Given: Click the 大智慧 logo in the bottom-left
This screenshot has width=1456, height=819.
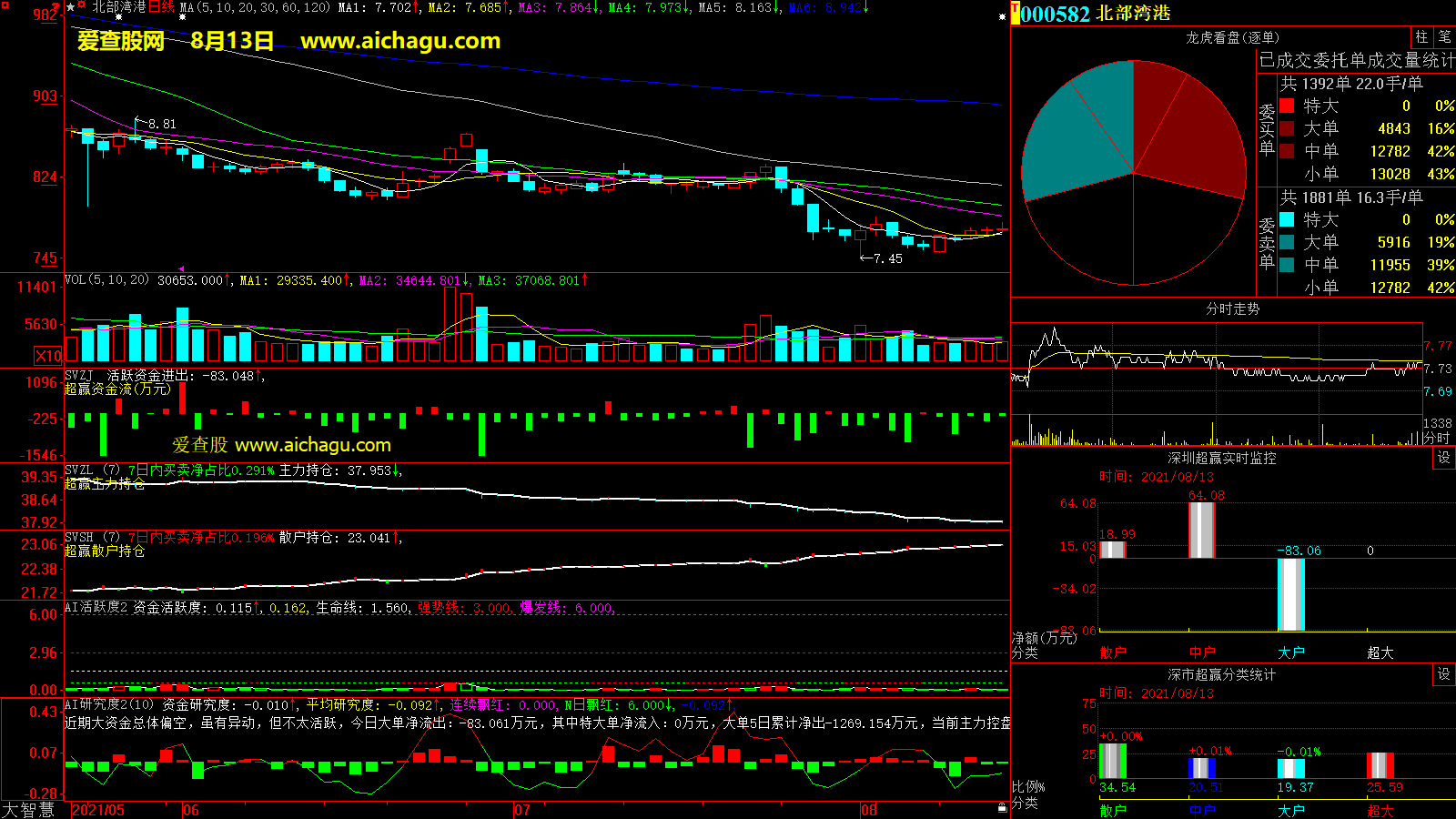Looking at the screenshot, I should tap(28, 810).
